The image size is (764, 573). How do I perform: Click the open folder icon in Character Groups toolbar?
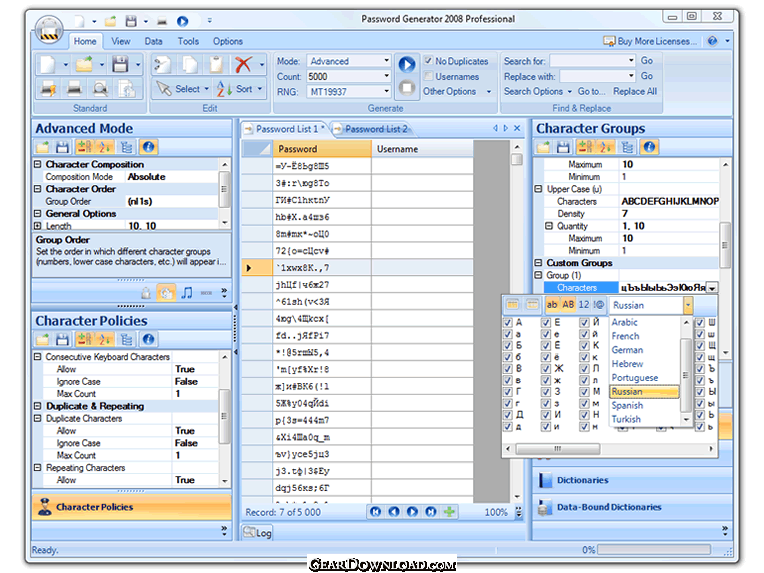click(x=543, y=147)
